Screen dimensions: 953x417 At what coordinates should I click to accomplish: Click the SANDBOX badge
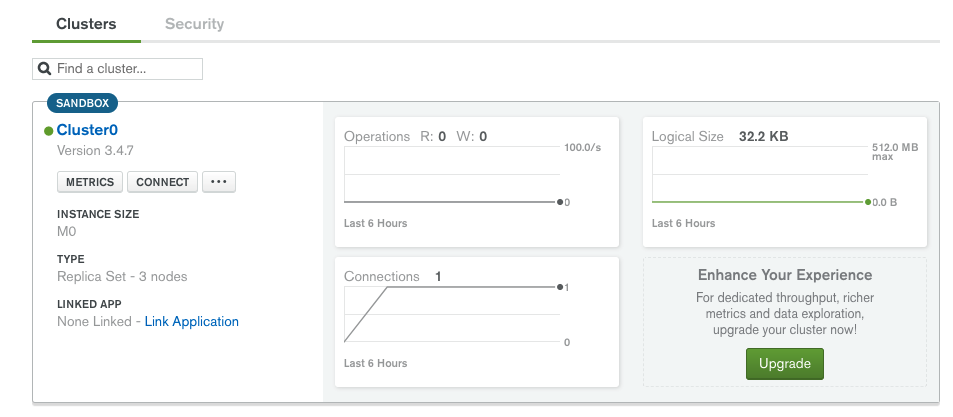[83, 103]
